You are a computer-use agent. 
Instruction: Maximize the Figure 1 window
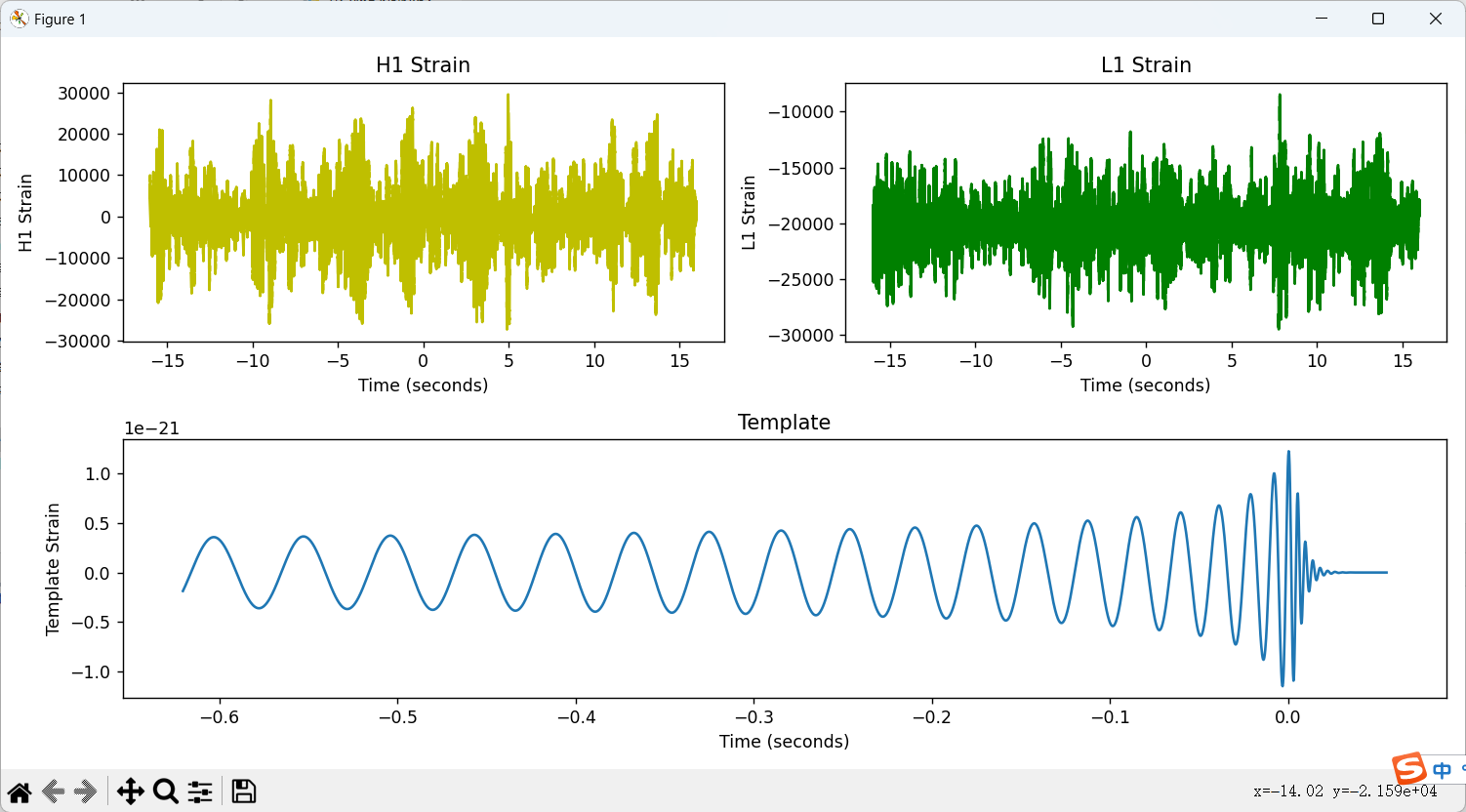pos(1378,19)
